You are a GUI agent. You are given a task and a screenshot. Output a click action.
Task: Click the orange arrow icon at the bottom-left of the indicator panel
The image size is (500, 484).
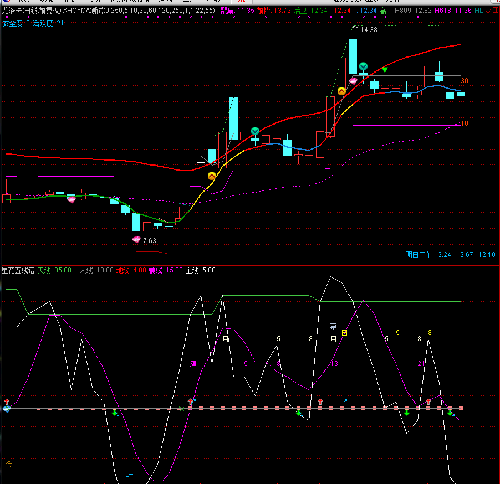pos(9,463)
